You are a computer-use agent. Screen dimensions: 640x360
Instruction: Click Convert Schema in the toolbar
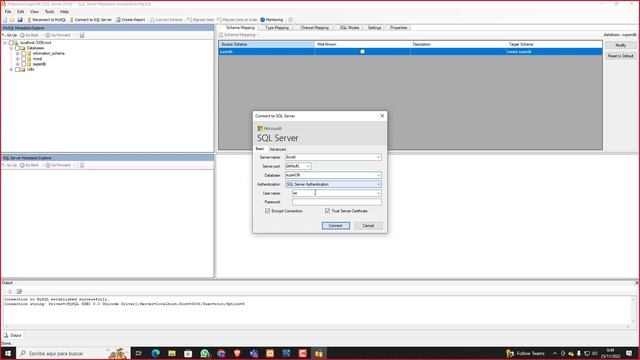coord(166,20)
